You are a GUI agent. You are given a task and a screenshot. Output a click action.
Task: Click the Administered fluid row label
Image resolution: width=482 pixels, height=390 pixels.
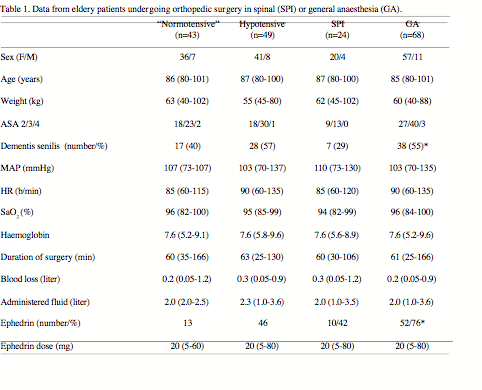click(45, 302)
